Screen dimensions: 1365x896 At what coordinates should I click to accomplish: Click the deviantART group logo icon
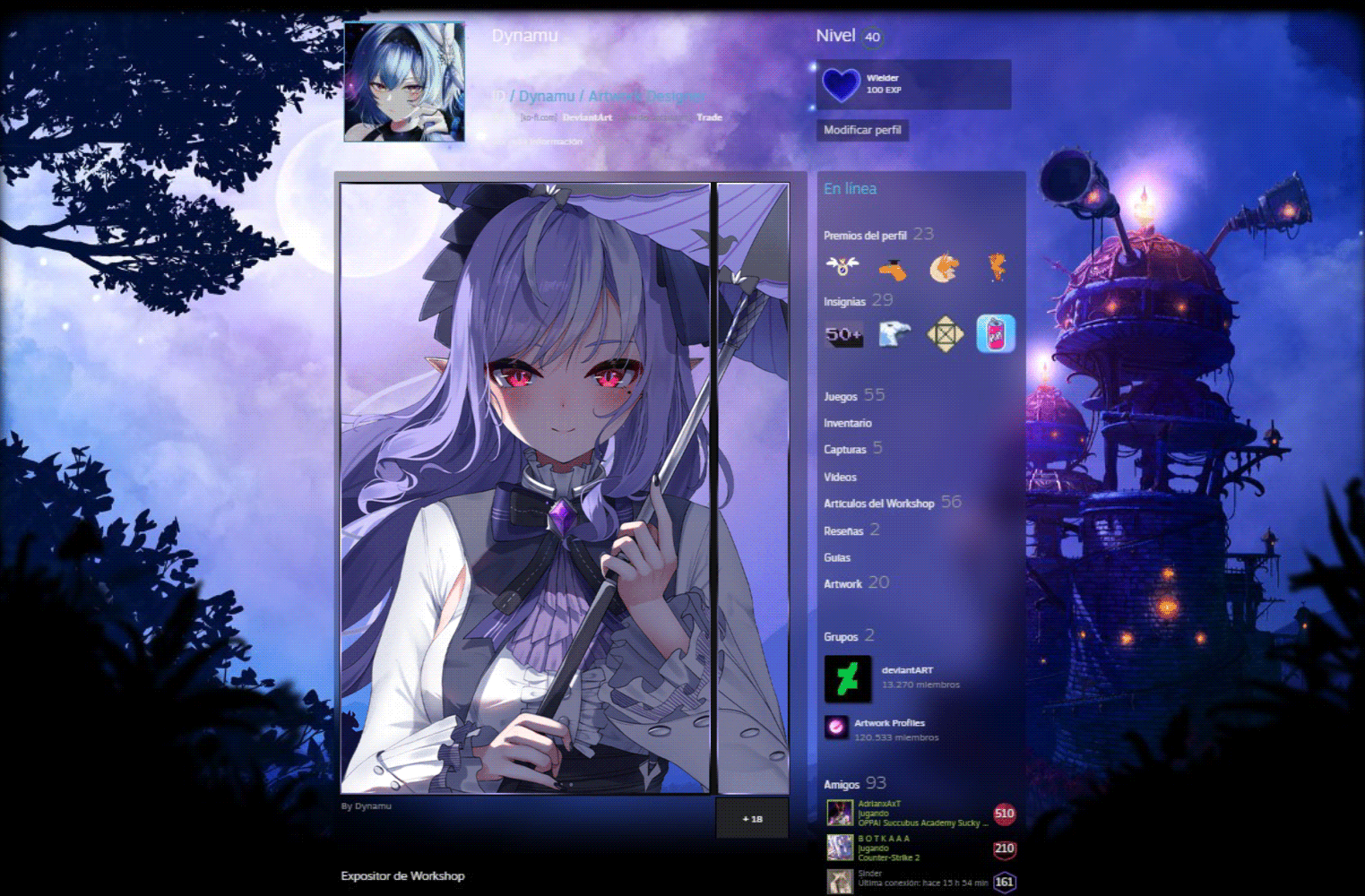(x=847, y=678)
